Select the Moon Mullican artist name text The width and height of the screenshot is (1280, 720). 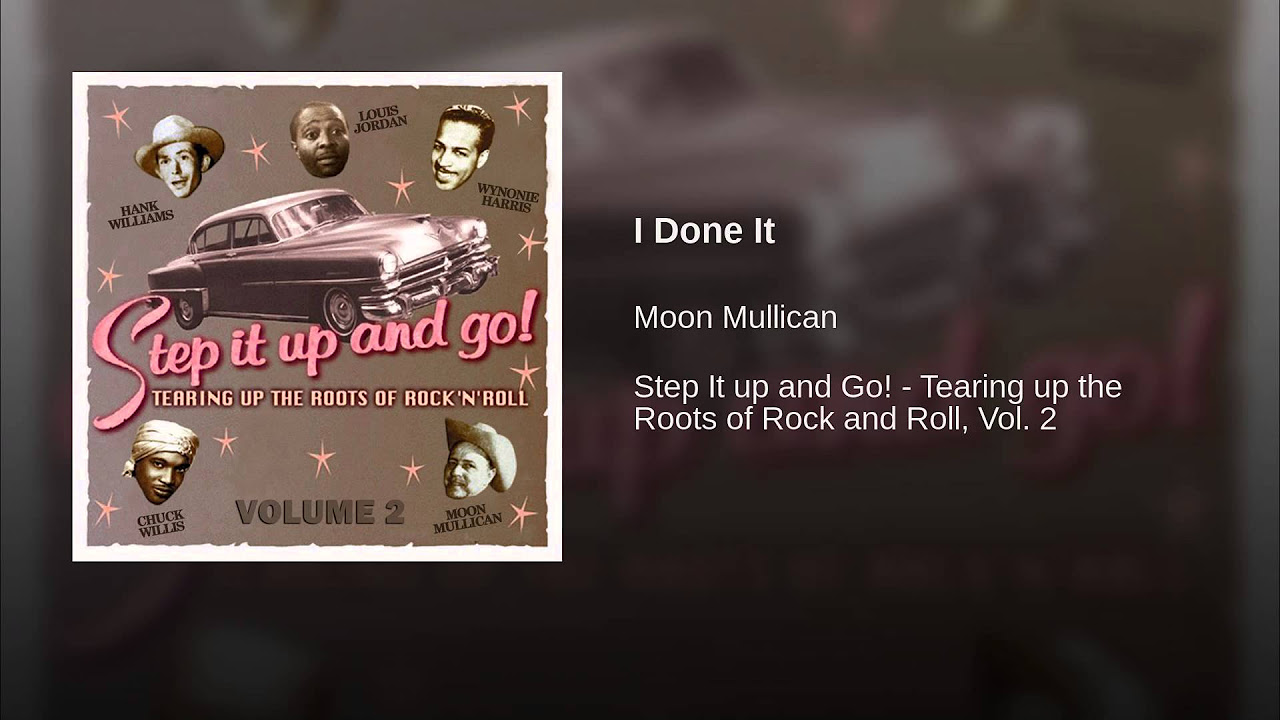coord(735,318)
